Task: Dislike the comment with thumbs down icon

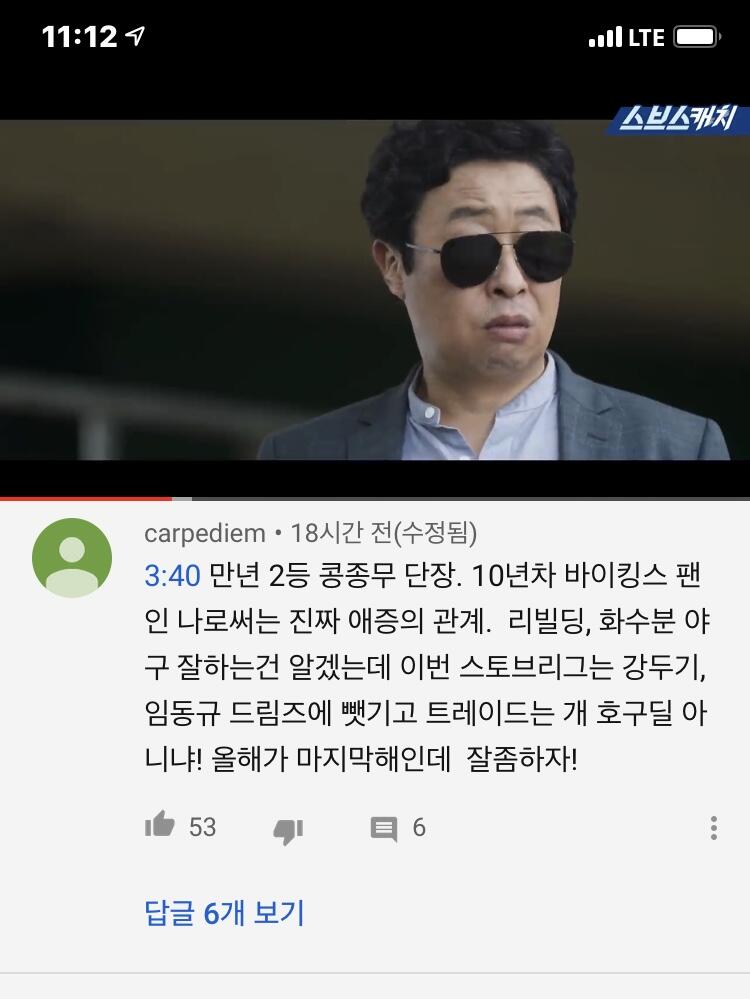Action: (x=288, y=830)
